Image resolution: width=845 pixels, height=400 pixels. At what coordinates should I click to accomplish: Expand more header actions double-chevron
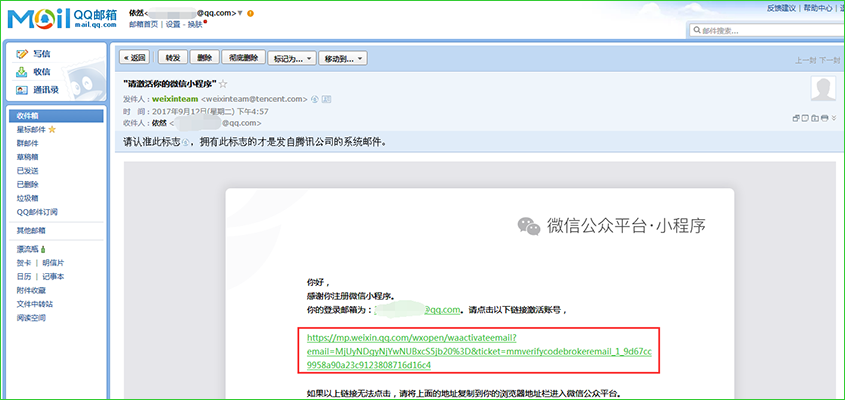[832, 119]
